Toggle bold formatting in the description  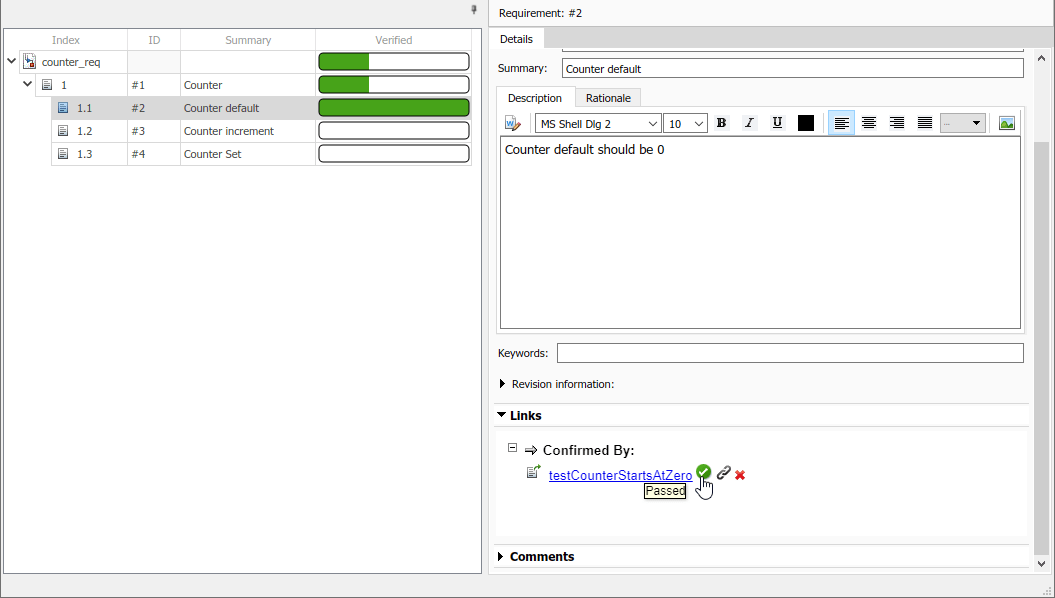tap(721, 122)
